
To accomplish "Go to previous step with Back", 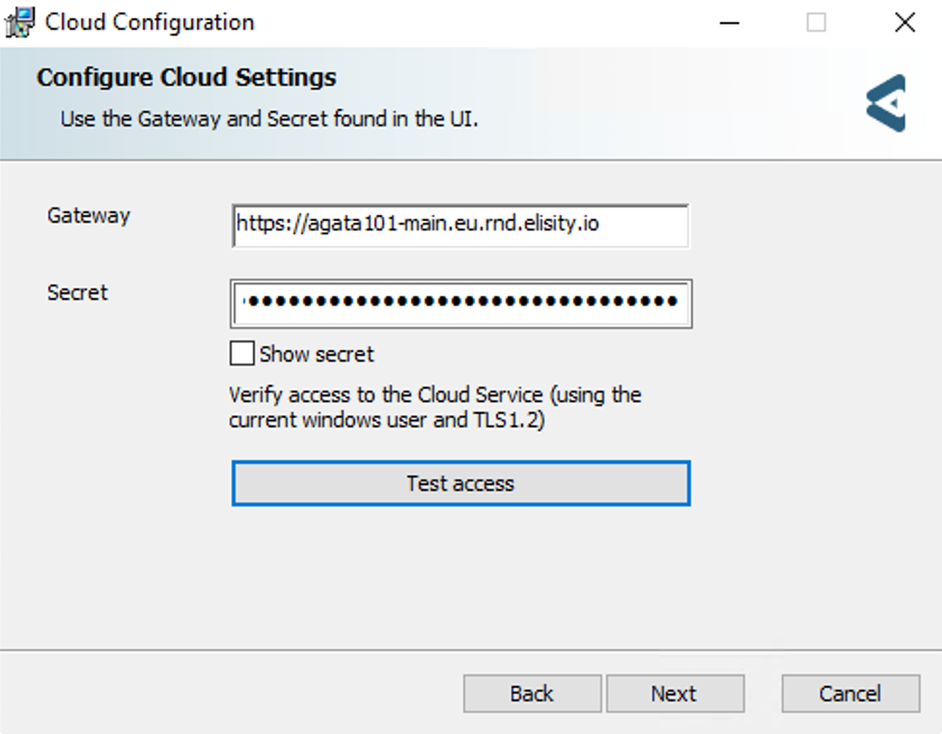I will click(532, 694).
